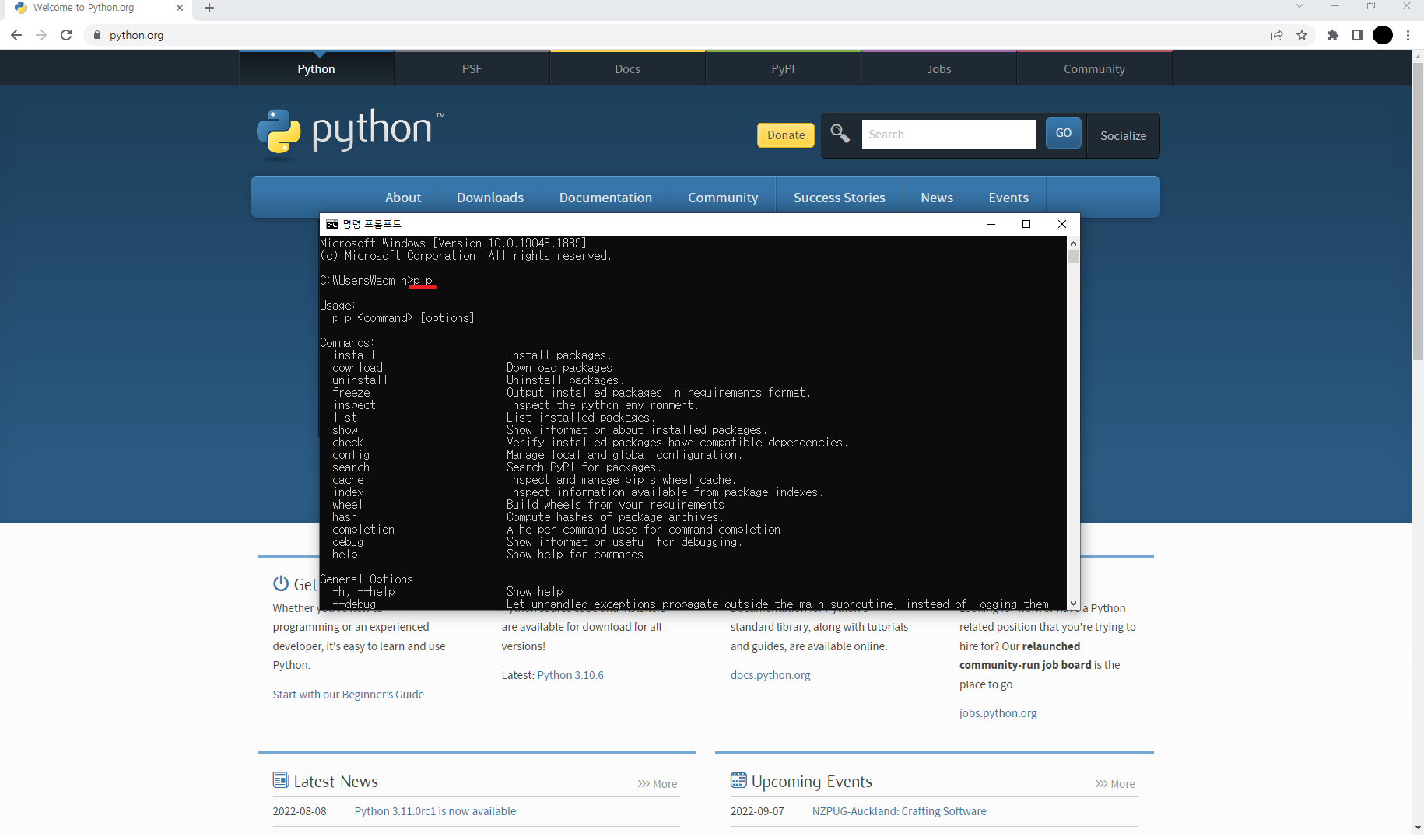The image size is (1424, 840).
Task: Click the command prompt title bar icon
Action: pyautogui.click(x=332, y=224)
